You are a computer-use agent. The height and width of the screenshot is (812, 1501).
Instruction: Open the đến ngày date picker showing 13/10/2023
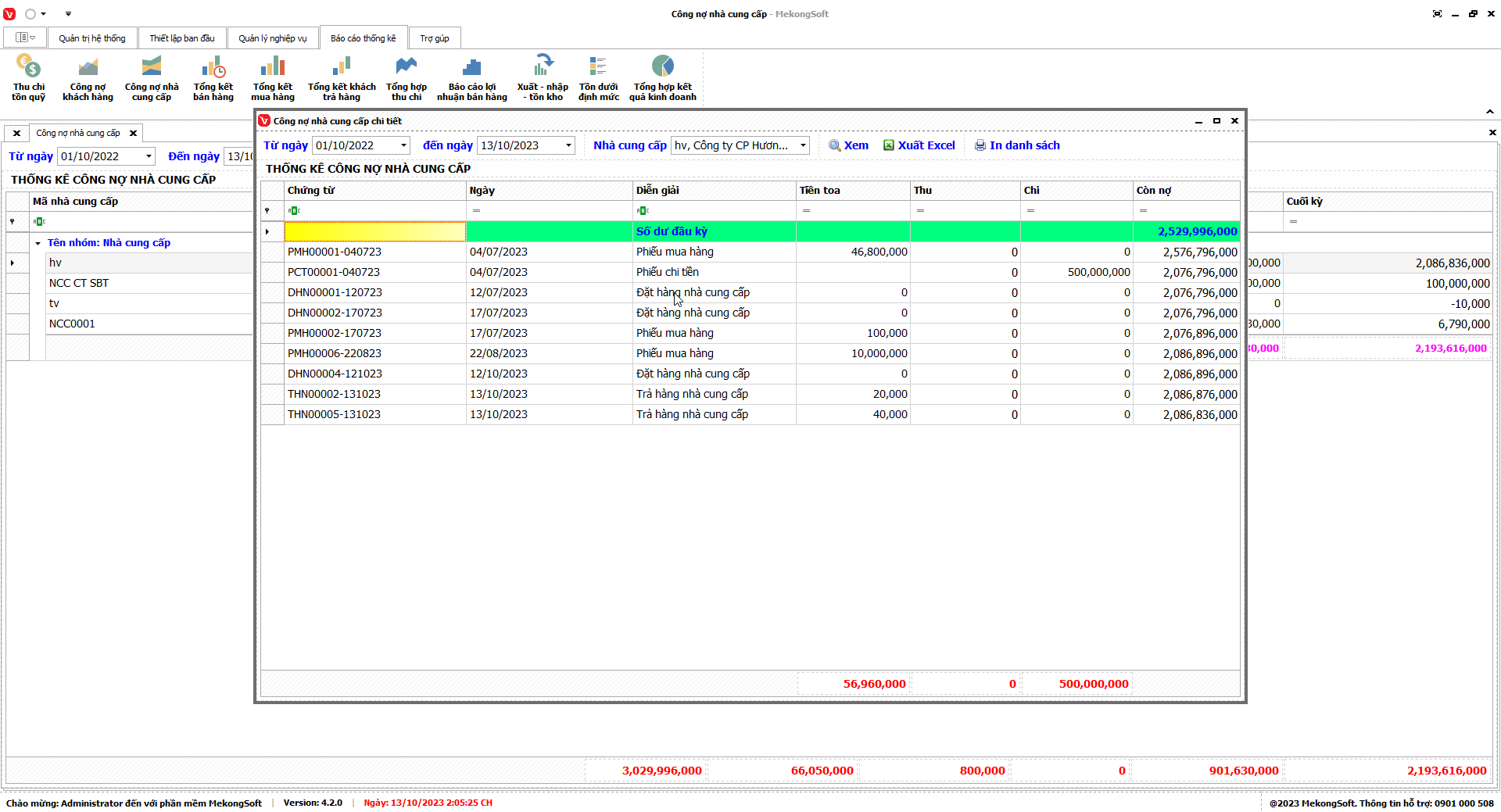(568, 145)
